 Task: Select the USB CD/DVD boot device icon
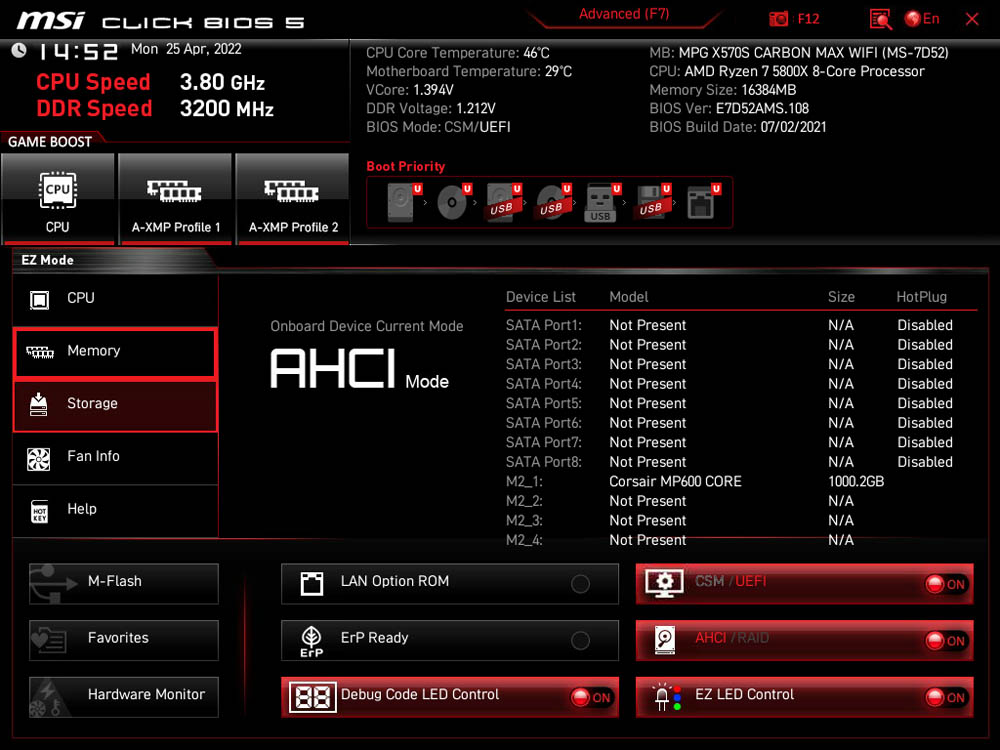[x=553, y=202]
